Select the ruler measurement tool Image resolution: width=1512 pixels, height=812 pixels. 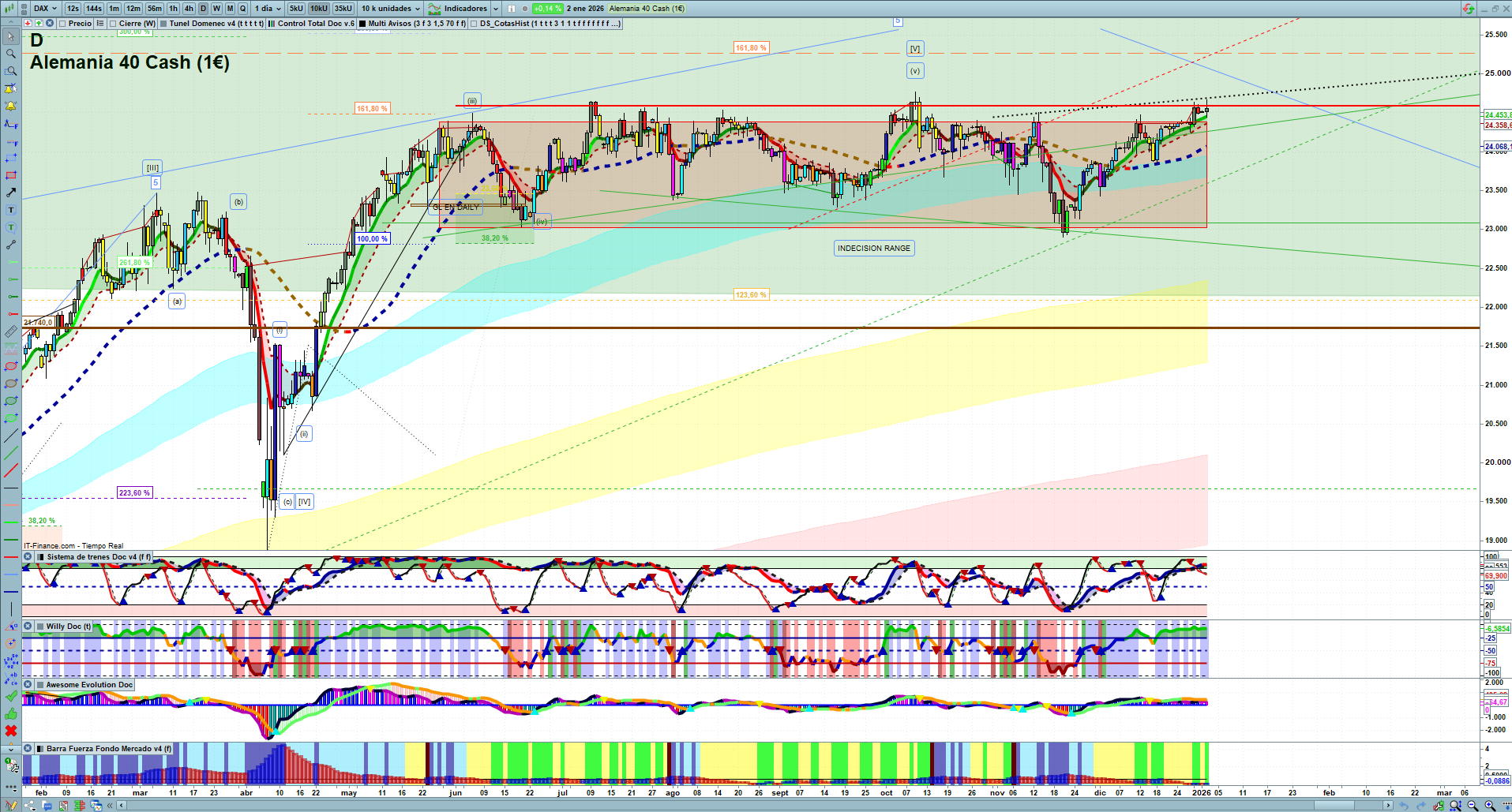[x=11, y=331]
